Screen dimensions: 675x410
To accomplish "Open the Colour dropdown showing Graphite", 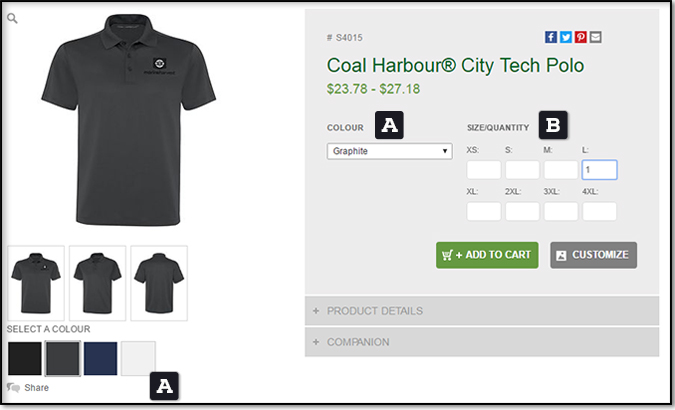I will pyautogui.click(x=390, y=151).
